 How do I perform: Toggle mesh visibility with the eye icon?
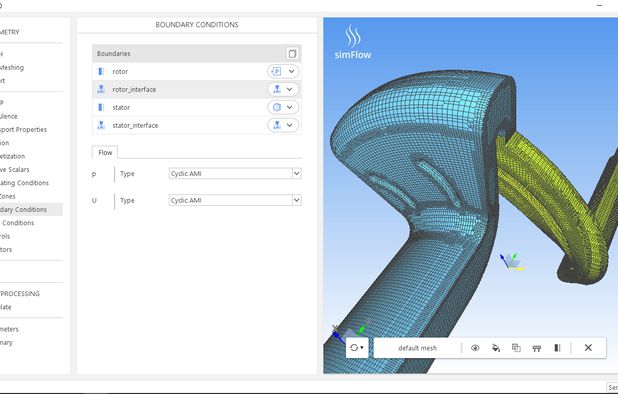click(x=475, y=348)
